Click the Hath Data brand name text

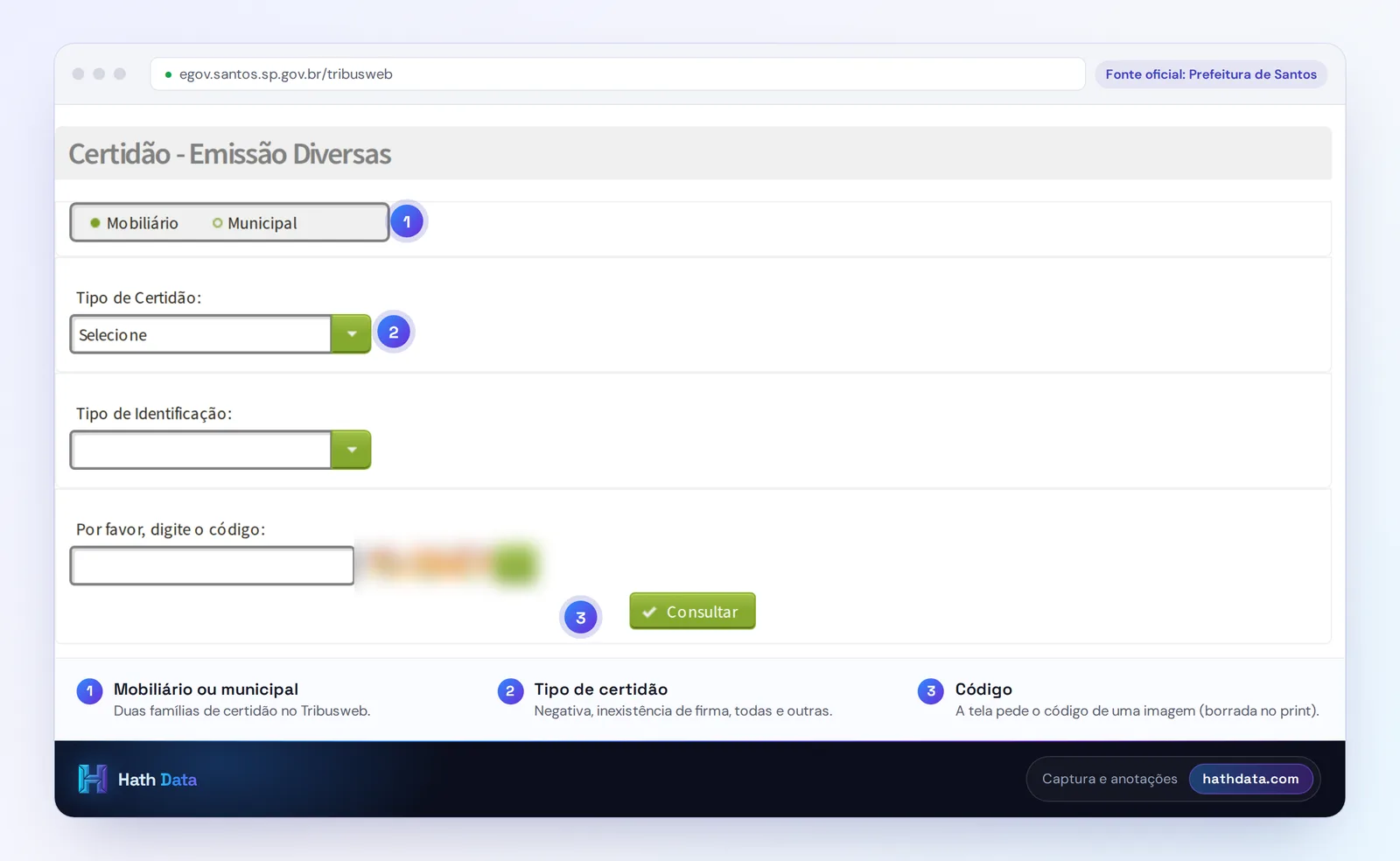point(157,780)
